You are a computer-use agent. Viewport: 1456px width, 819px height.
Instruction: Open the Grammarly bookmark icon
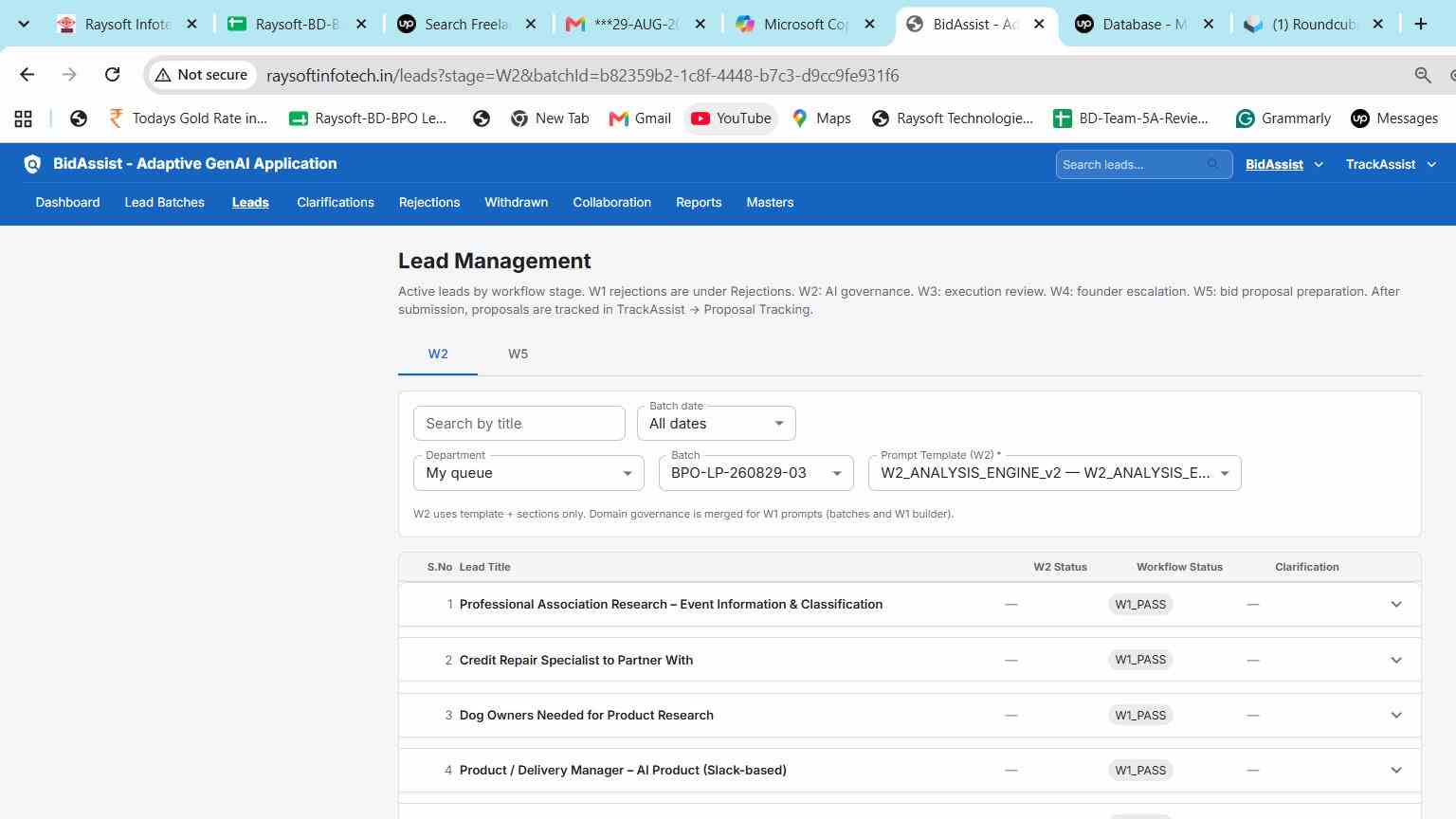pyautogui.click(x=1245, y=118)
